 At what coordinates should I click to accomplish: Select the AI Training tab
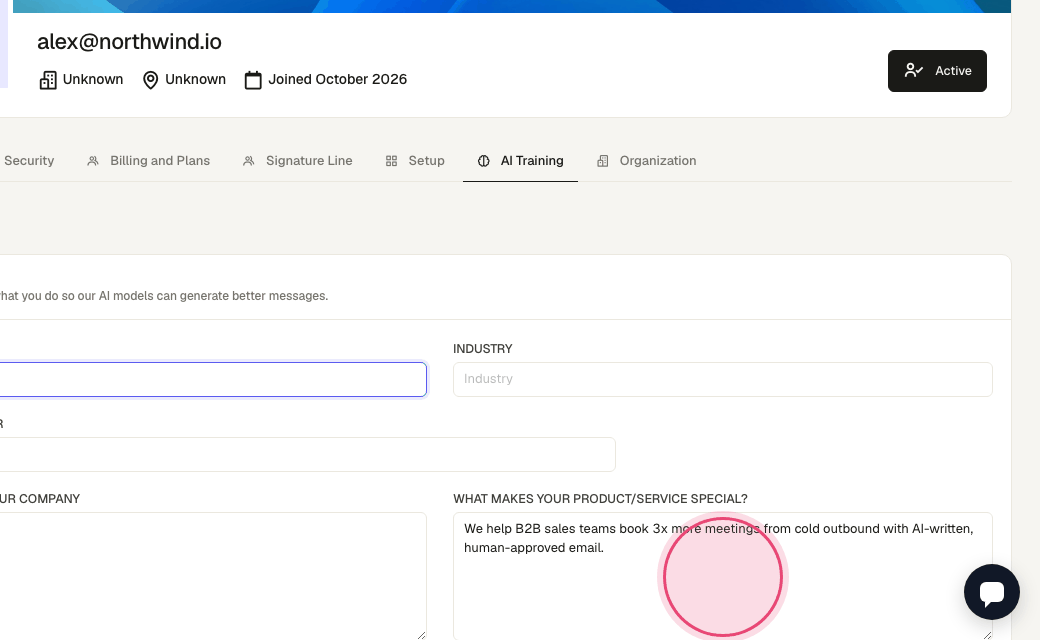520,160
